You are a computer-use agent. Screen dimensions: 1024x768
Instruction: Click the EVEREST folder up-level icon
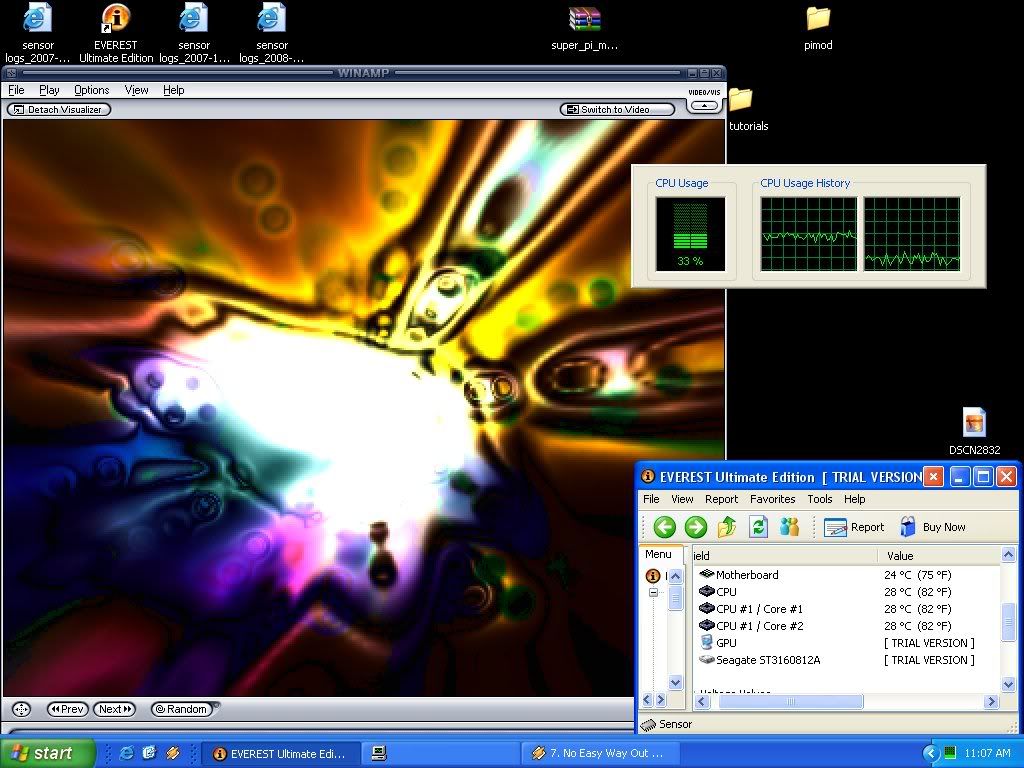click(x=727, y=526)
